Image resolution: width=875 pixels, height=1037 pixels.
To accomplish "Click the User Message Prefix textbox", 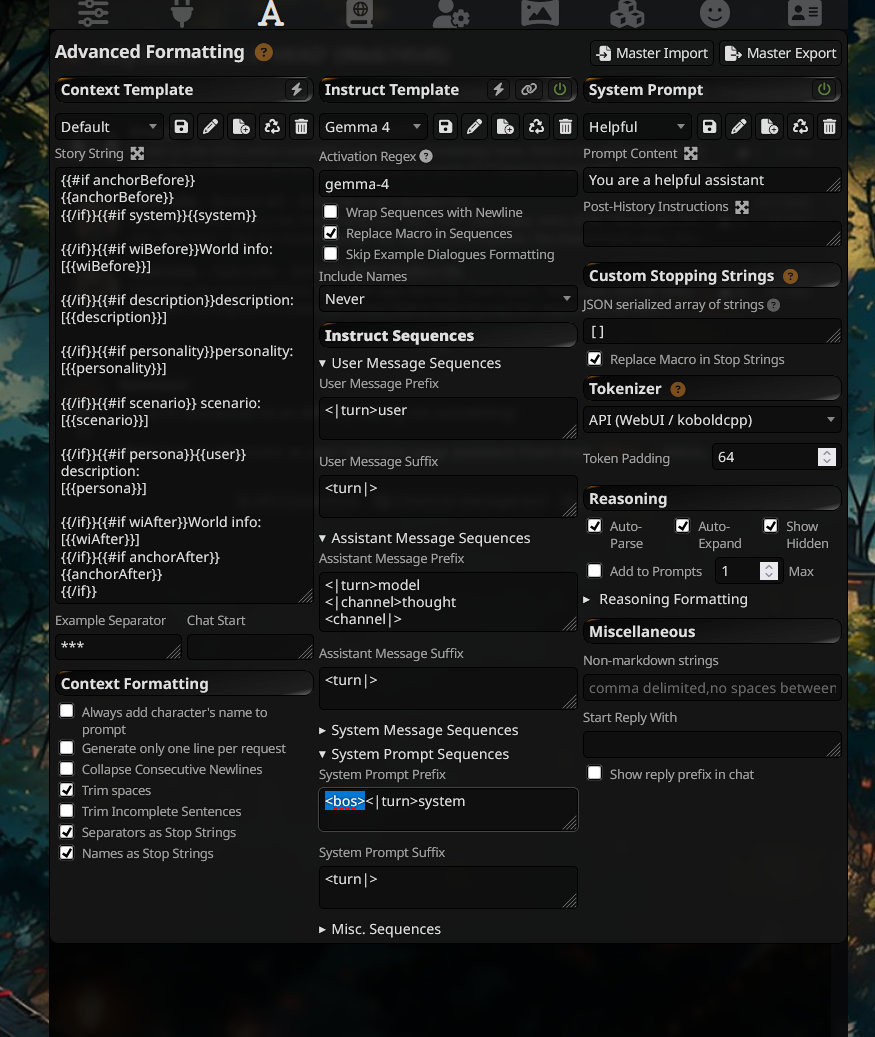I will 448,418.
